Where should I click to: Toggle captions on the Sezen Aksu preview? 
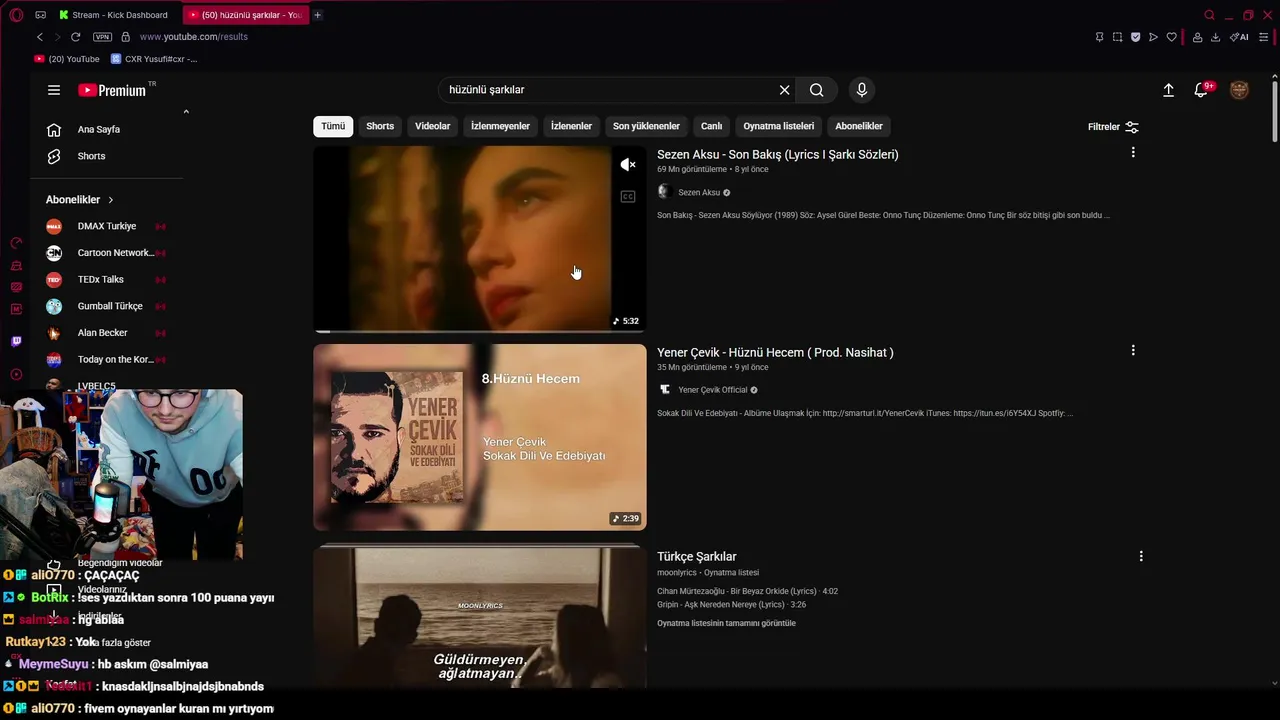click(628, 197)
